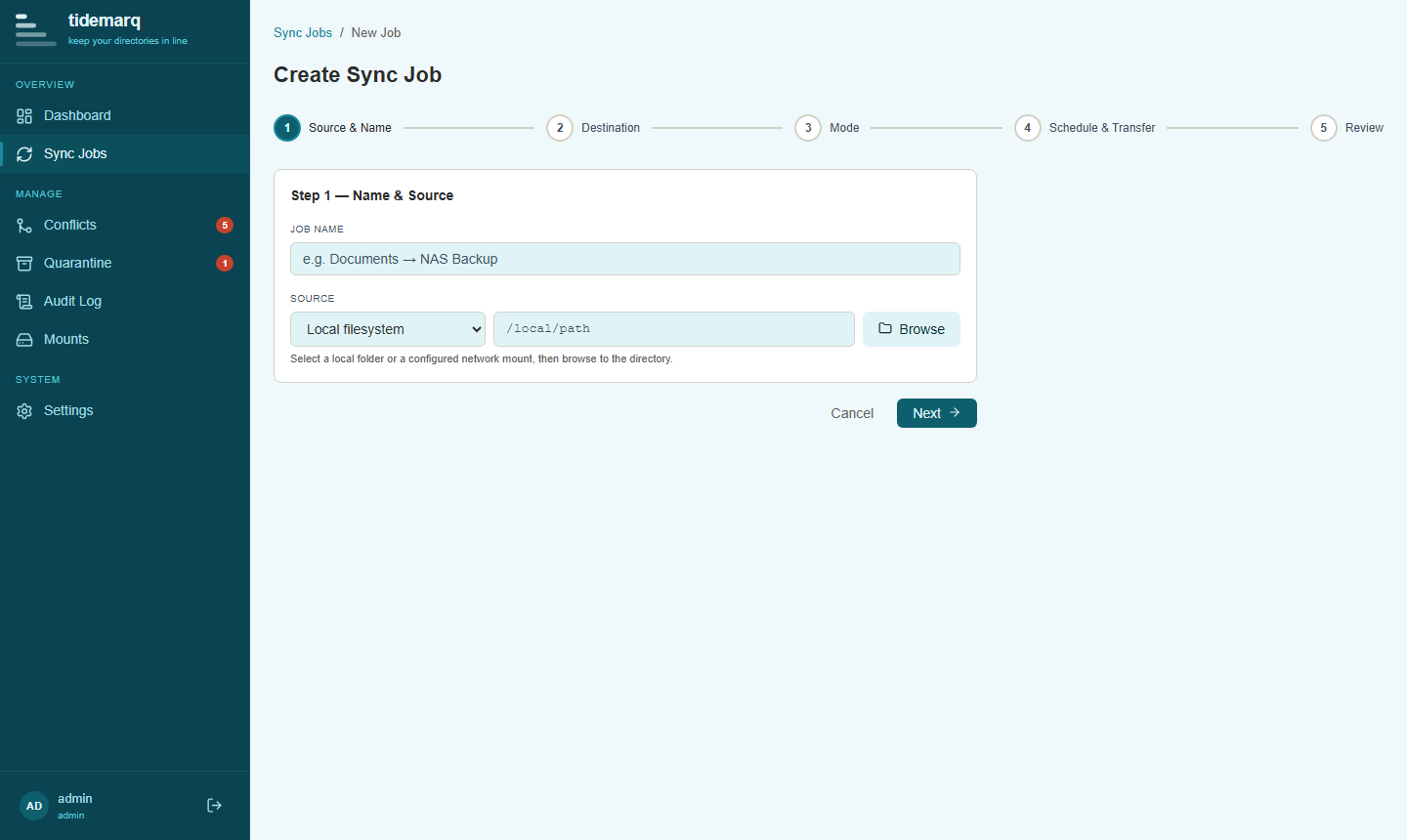The image size is (1407, 840).
Task: Click the 'Step 1 — Name & Source' heading
Action: coord(372,195)
